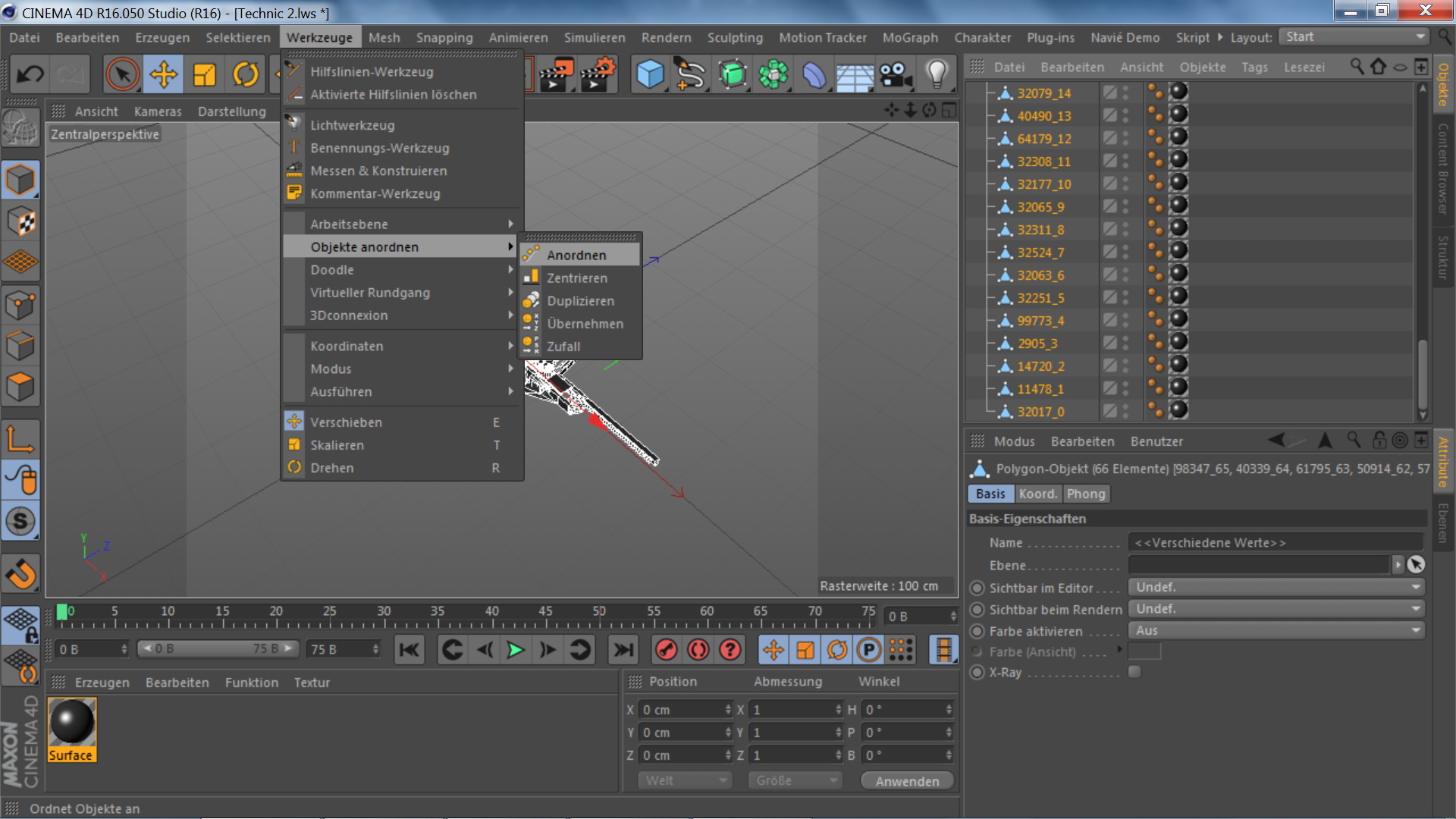1456x819 pixels.
Task: Toggle layer checkbox for 32079_14
Action: [x=1109, y=93]
